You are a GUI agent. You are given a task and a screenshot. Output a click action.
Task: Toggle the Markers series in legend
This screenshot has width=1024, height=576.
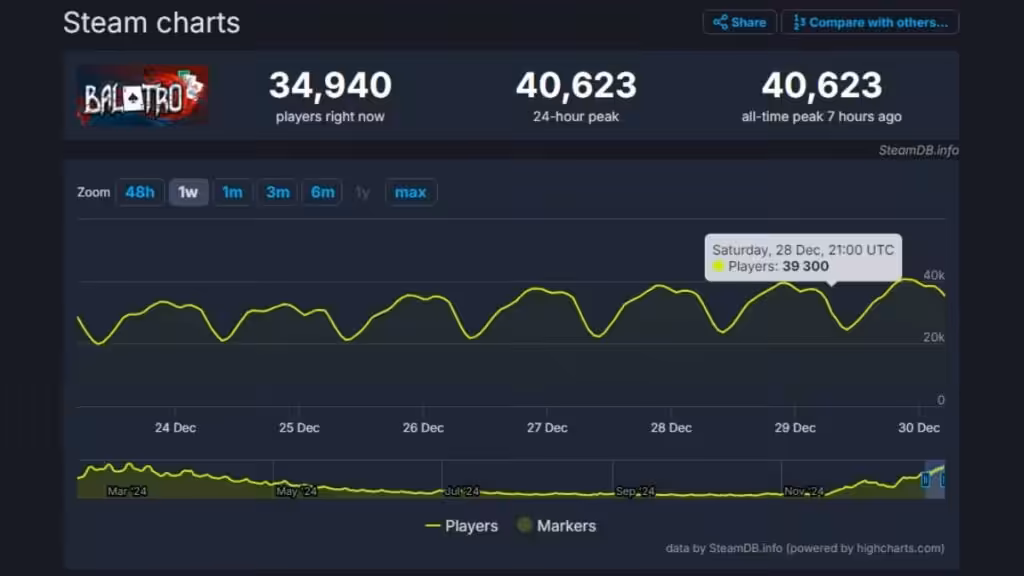click(x=556, y=526)
